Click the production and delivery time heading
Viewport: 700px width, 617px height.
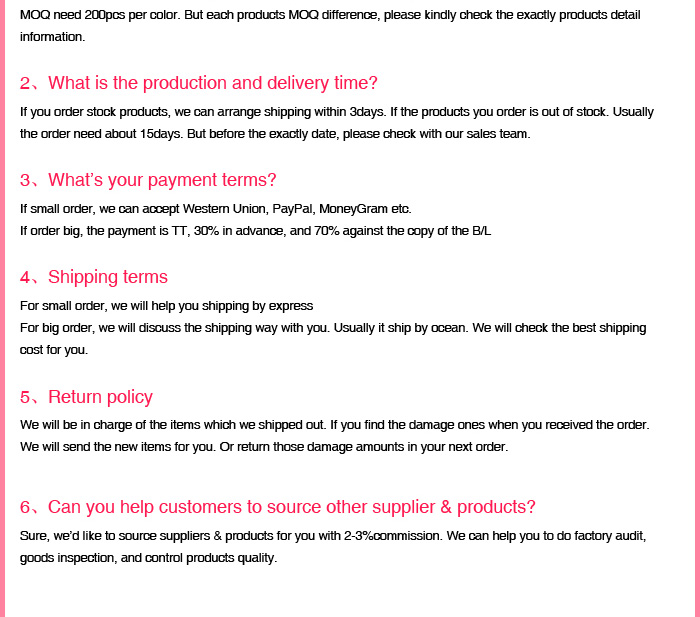coord(199,83)
